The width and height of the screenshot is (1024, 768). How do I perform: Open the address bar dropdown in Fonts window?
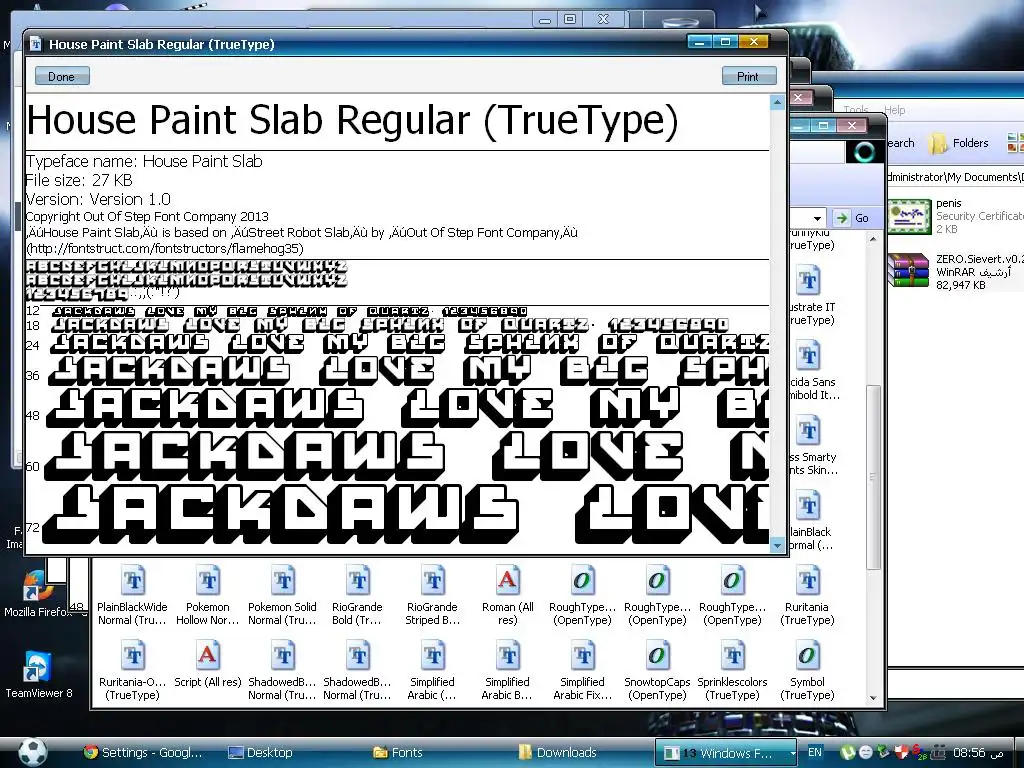(817, 218)
